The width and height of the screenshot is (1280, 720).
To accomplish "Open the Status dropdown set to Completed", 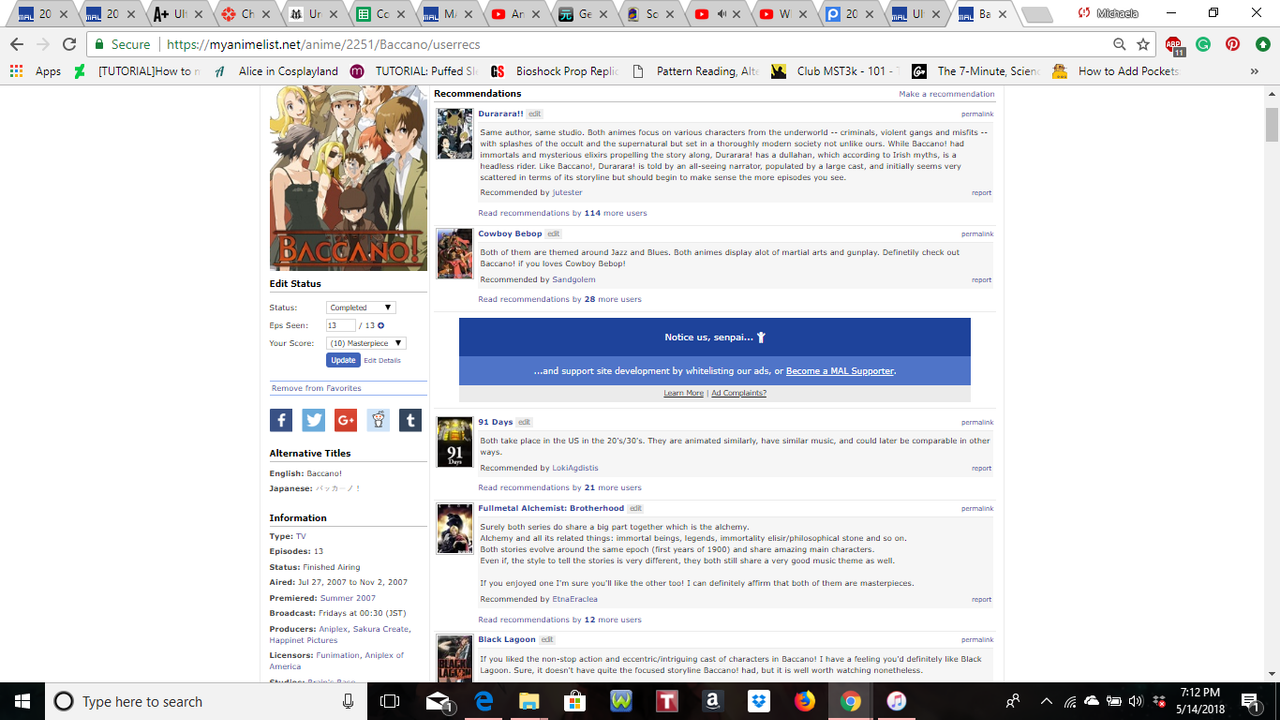I will click(x=361, y=307).
